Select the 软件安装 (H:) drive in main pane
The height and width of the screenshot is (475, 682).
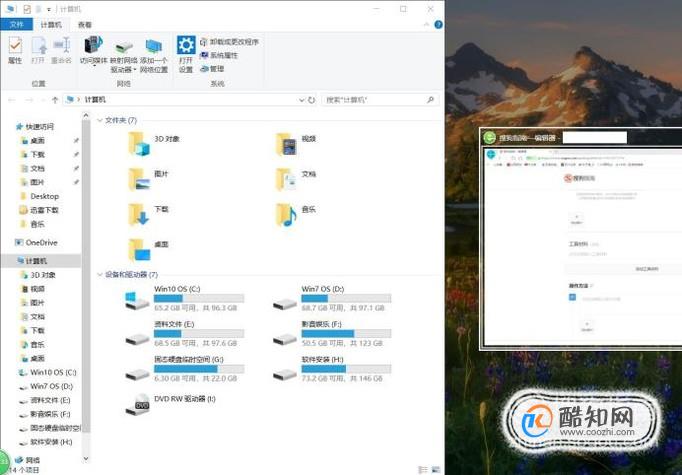coord(332,369)
